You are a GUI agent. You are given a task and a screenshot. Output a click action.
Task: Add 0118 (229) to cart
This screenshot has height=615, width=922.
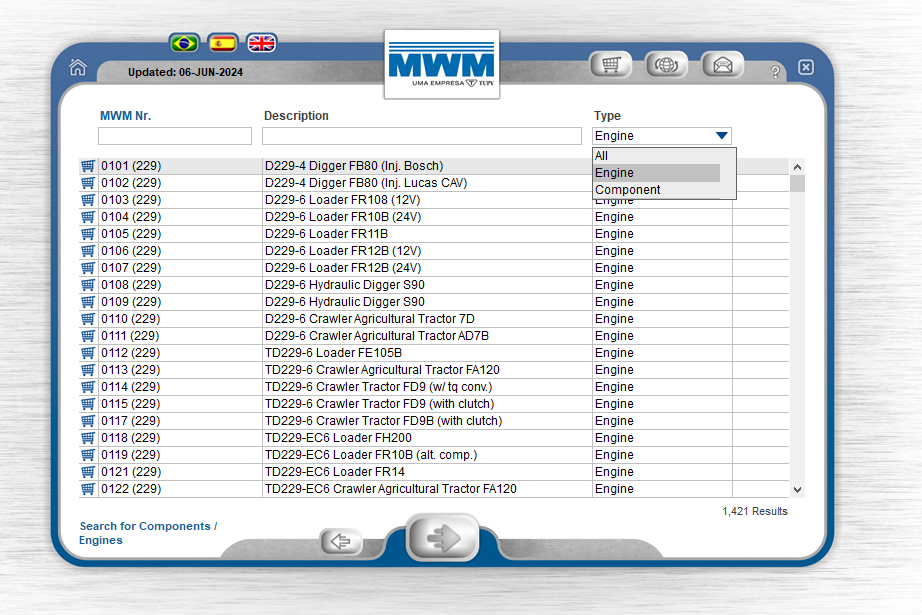tap(88, 439)
